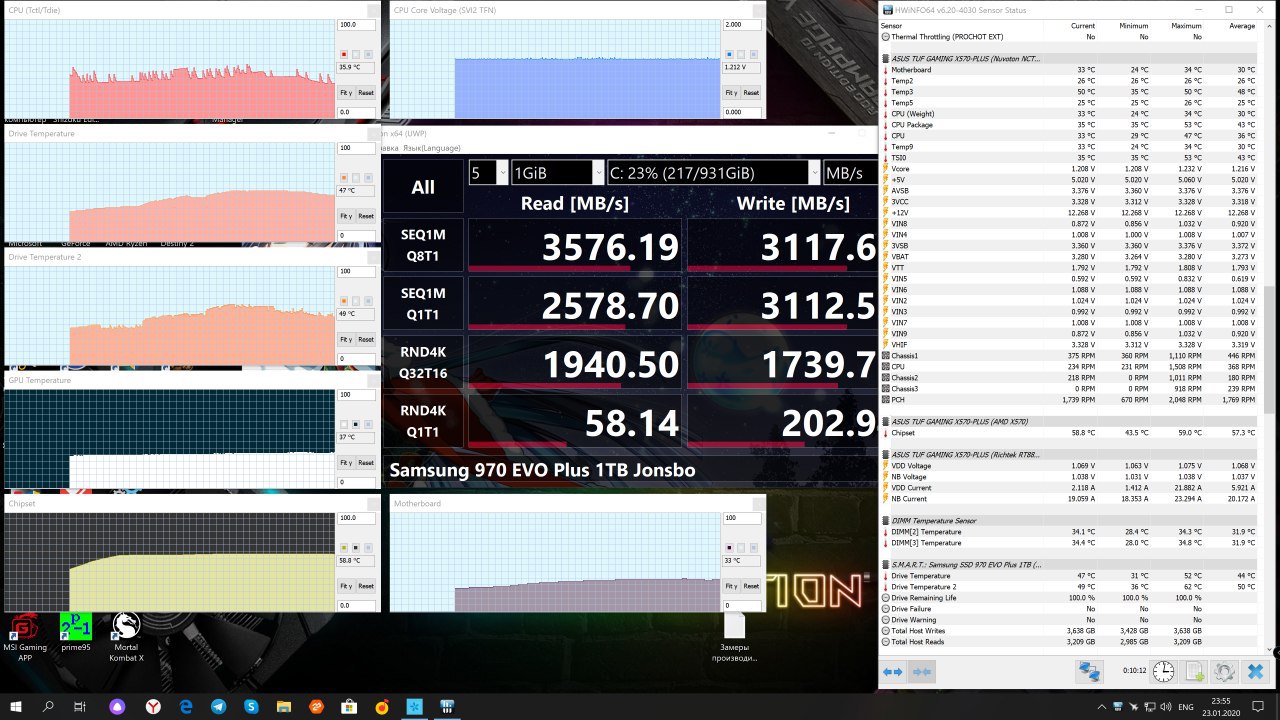Select Thermal Throttling (PROCHOT EXT) row
1280x720 pixels.
[x=1070, y=37]
